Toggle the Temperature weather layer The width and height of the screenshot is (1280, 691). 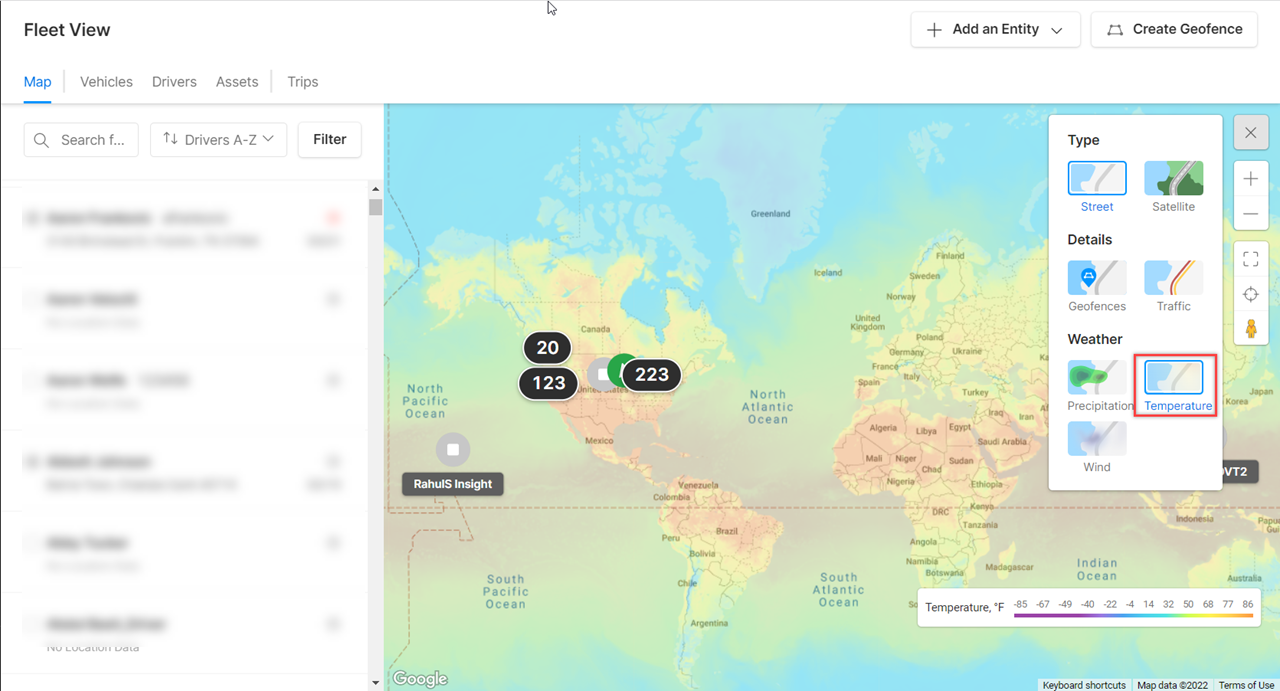coord(1174,378)
